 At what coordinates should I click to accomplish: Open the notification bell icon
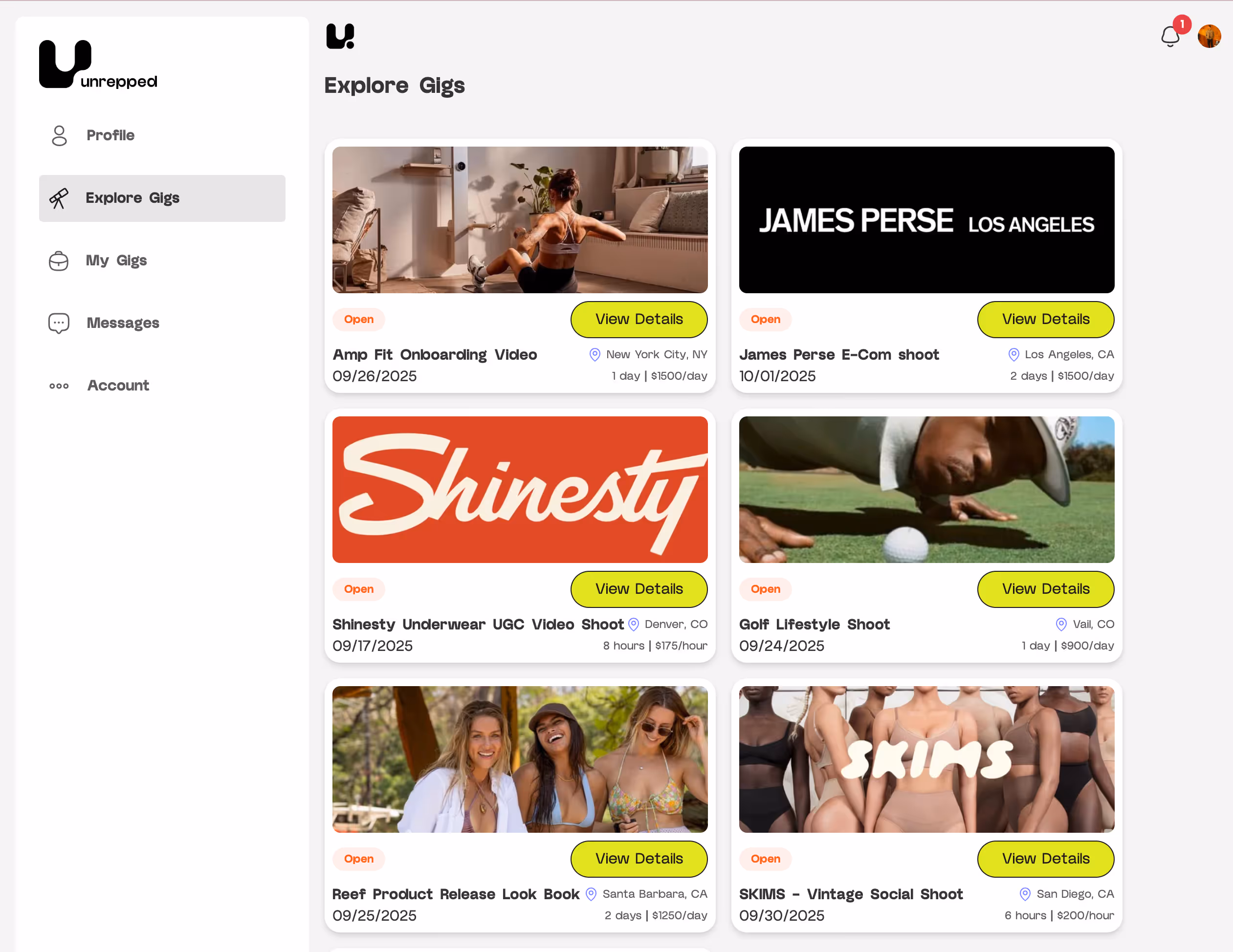pyautogui.click(x=1169, y=37)
